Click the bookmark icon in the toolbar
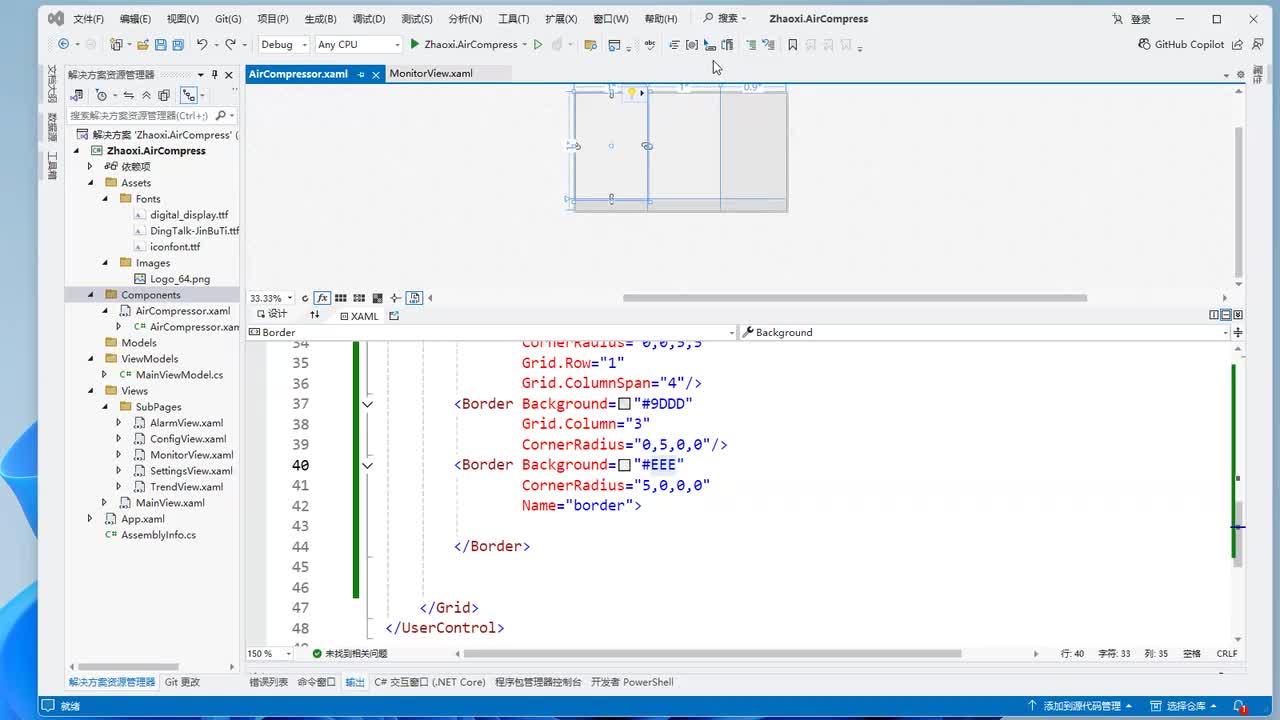 [793, 44]
